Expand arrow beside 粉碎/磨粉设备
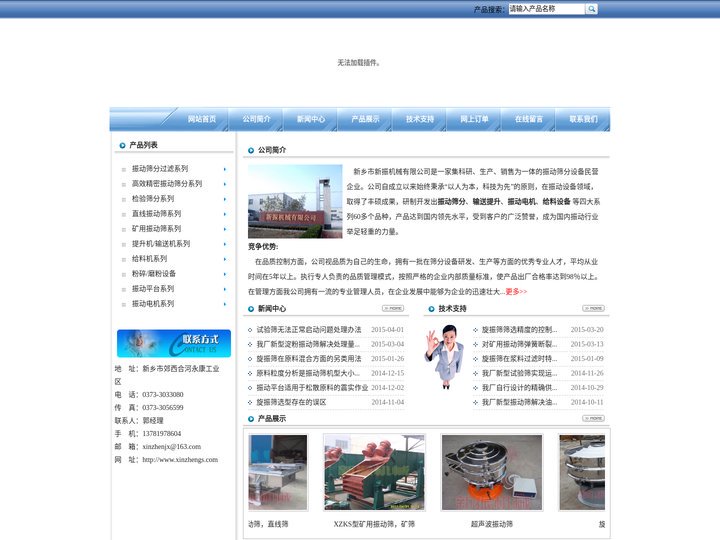Screen dimensions: 720x540 pos(225,274)
